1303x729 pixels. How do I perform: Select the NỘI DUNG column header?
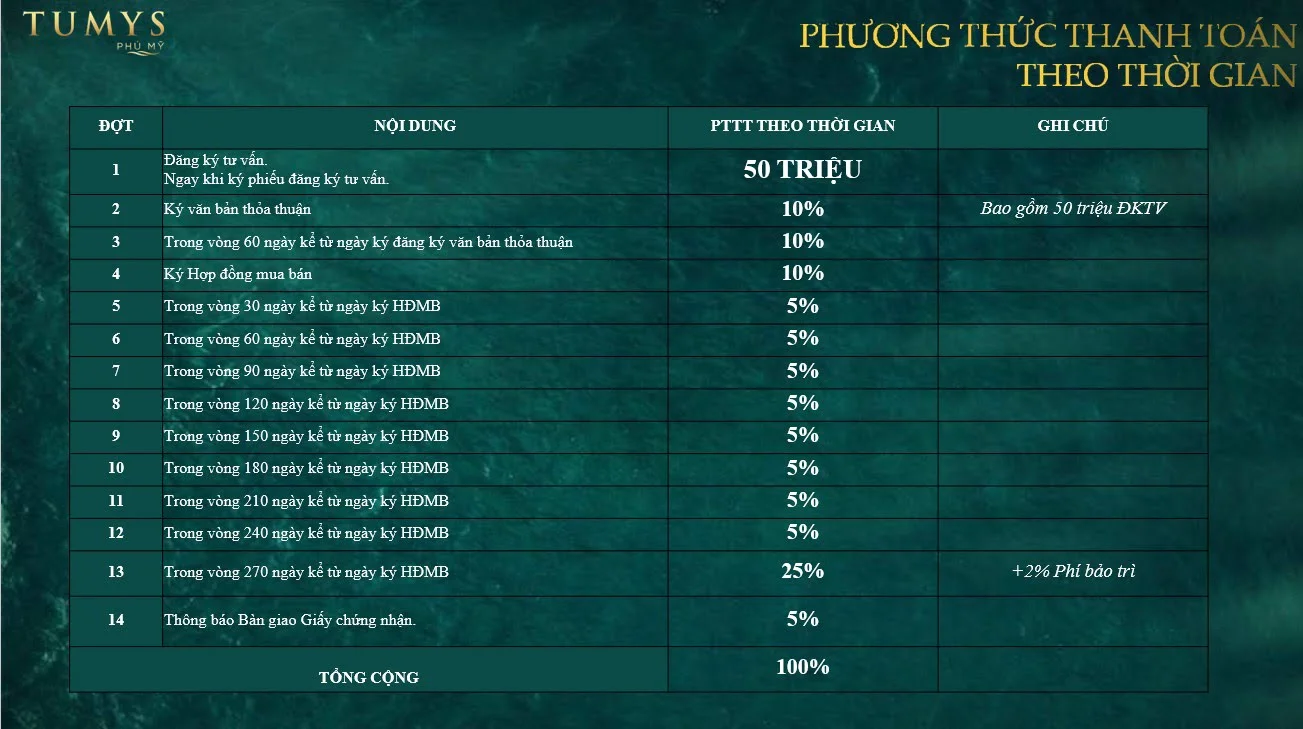(x=415, y=126)
